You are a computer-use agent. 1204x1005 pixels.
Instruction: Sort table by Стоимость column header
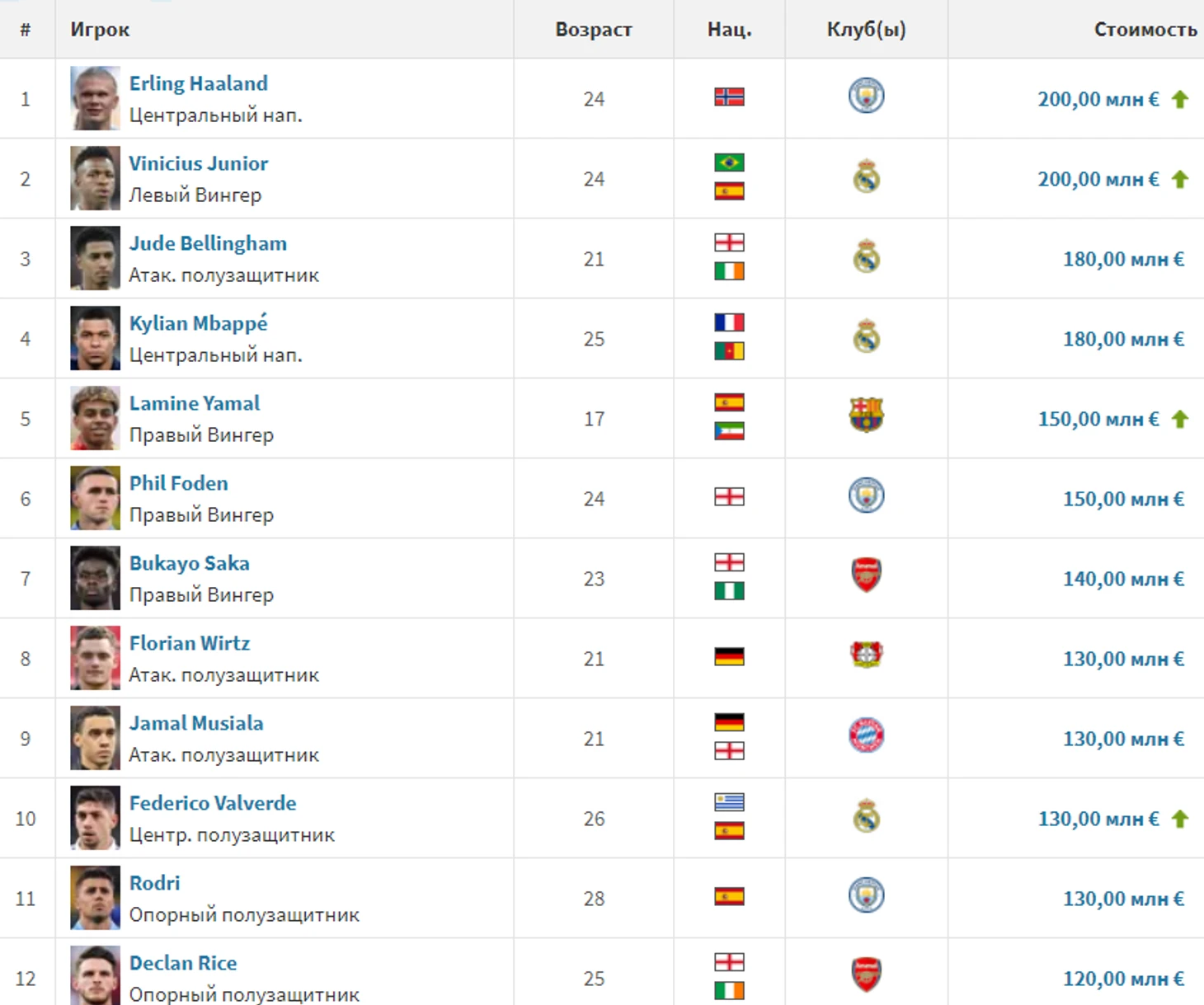pos(1145,30)
